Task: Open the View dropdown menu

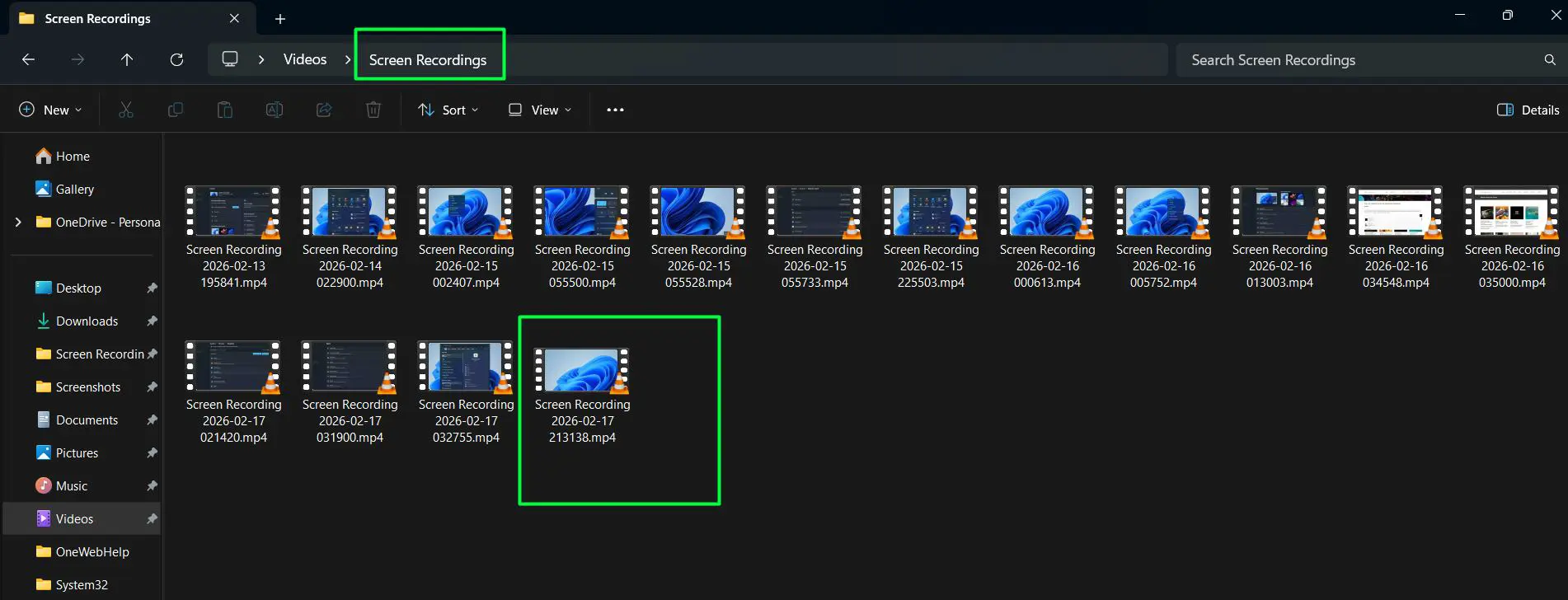Action: tap(540, 110)
